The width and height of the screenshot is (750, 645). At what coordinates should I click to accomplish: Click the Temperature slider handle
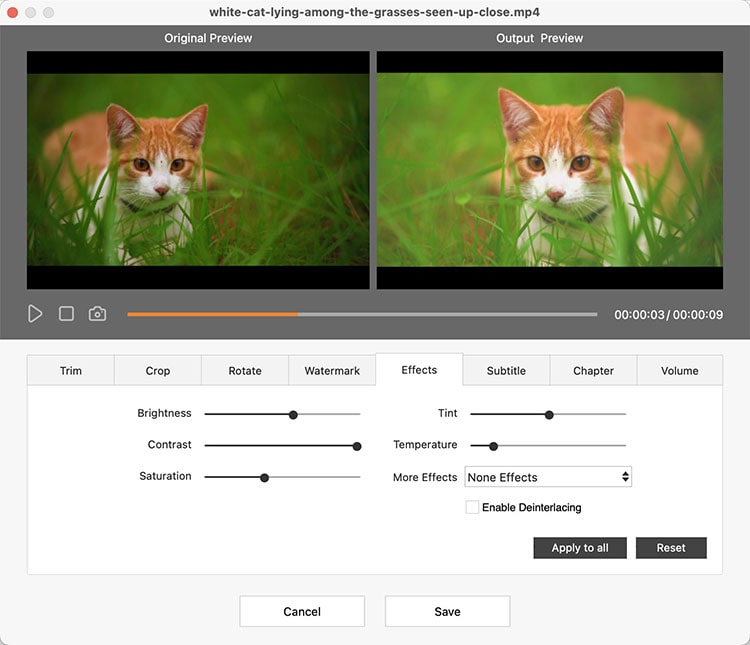[493, 446]
